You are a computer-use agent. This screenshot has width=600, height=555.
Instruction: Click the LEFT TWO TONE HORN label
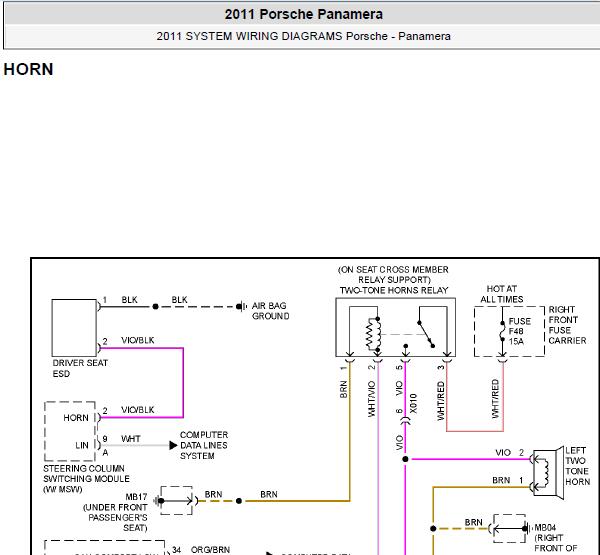point(577,466)
